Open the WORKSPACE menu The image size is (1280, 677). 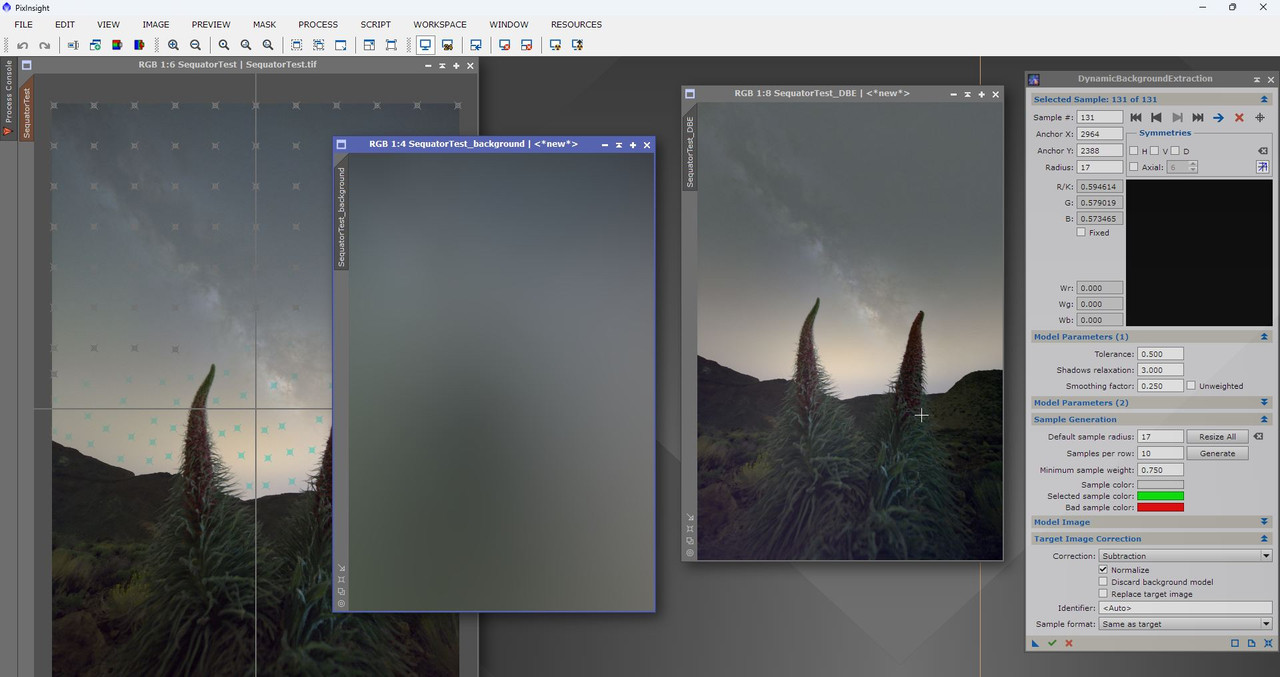[440, 24]
